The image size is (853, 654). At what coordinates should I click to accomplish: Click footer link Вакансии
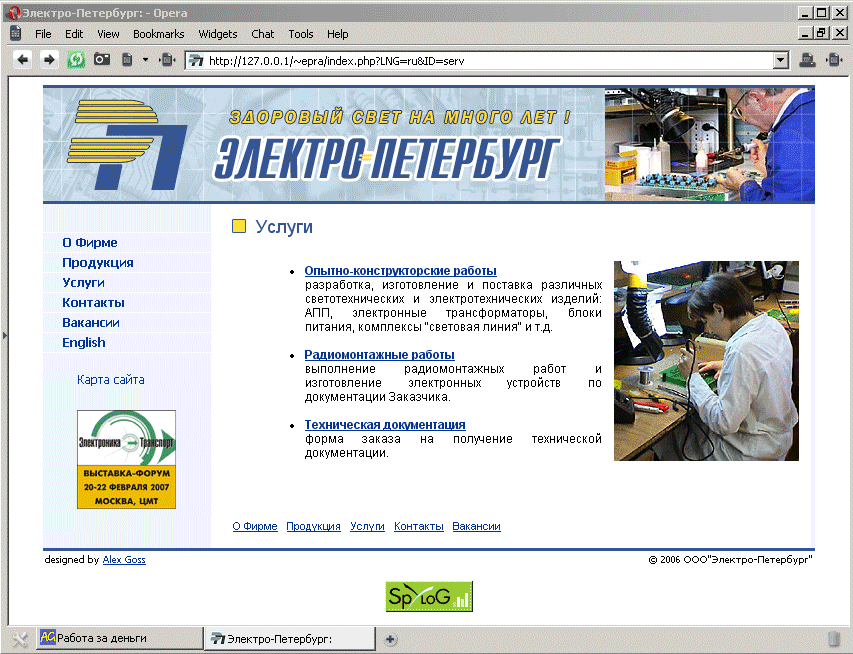click(x=476, y=526)
